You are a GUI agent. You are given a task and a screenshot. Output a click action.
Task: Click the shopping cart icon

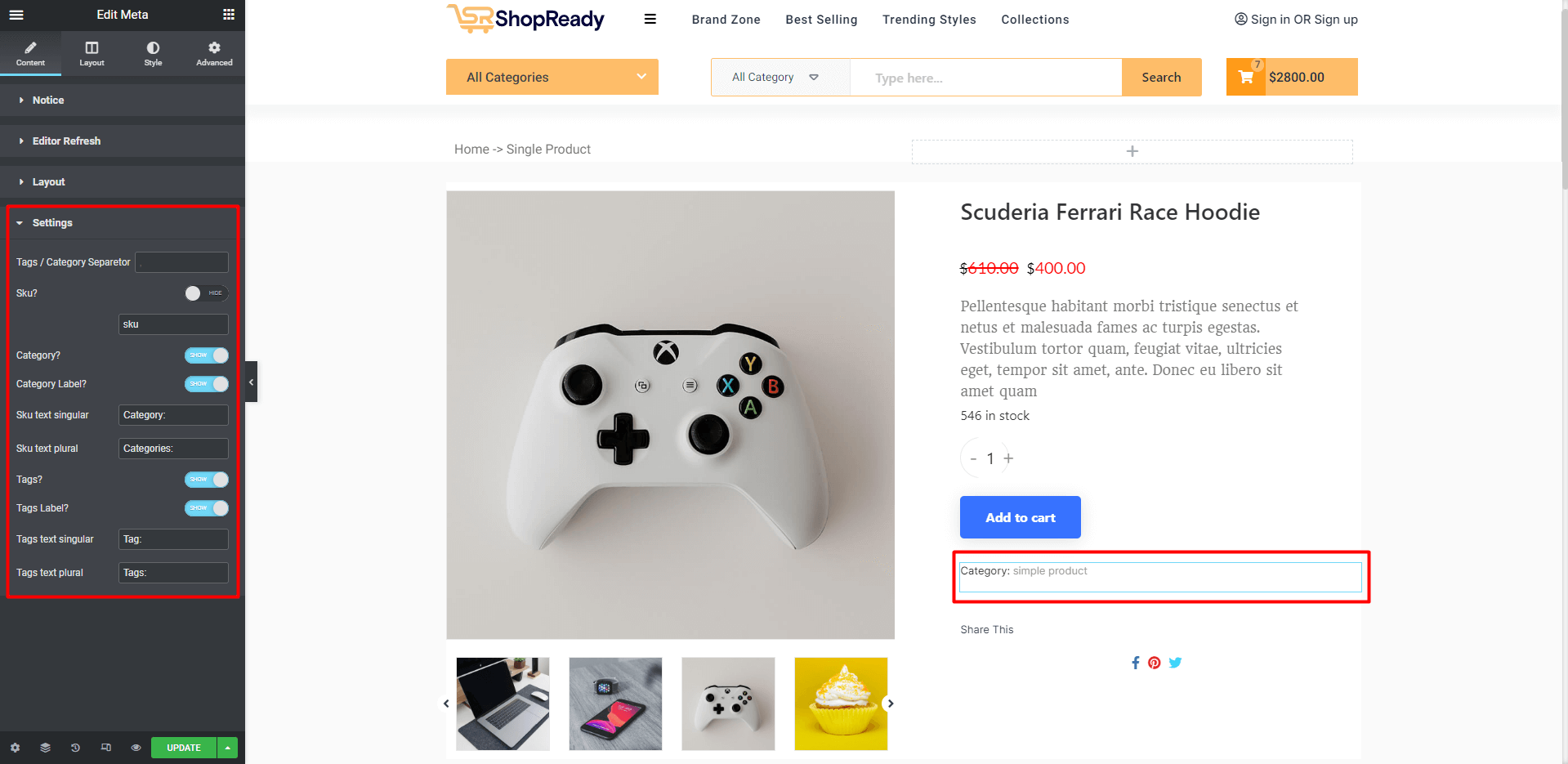[x=1246, y=77]
